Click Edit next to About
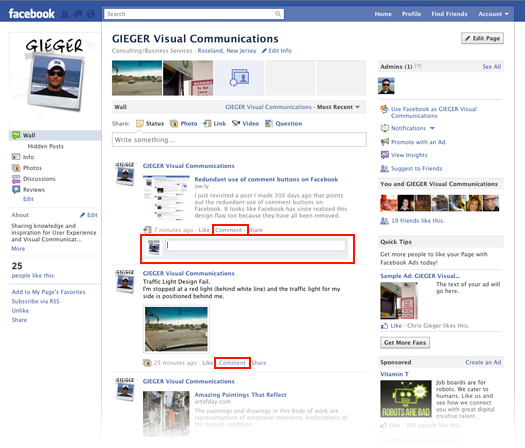This screenshot has width=525, height=448. point(89,215)
